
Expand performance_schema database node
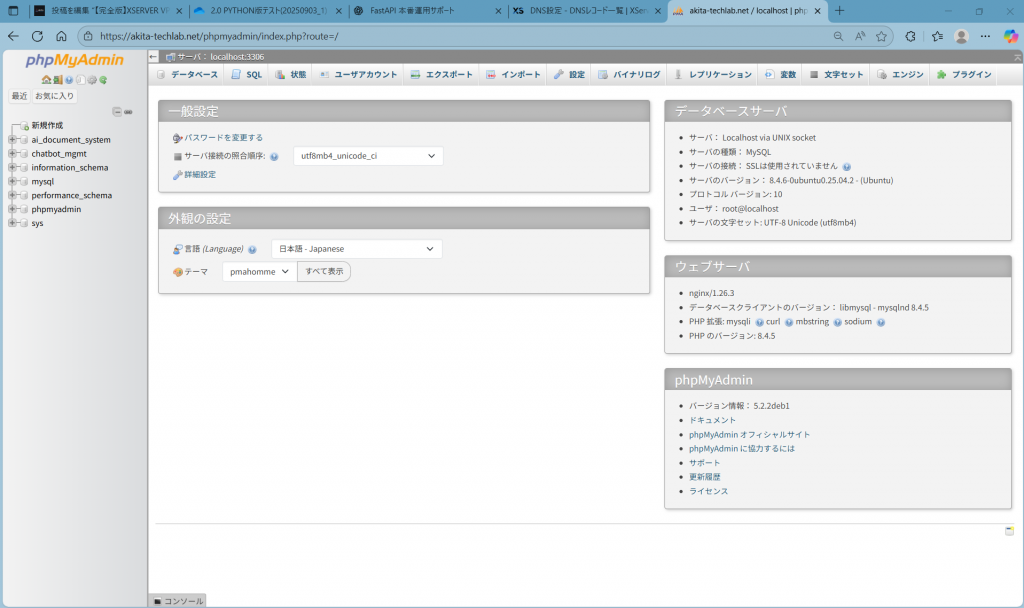click(12, 195)
